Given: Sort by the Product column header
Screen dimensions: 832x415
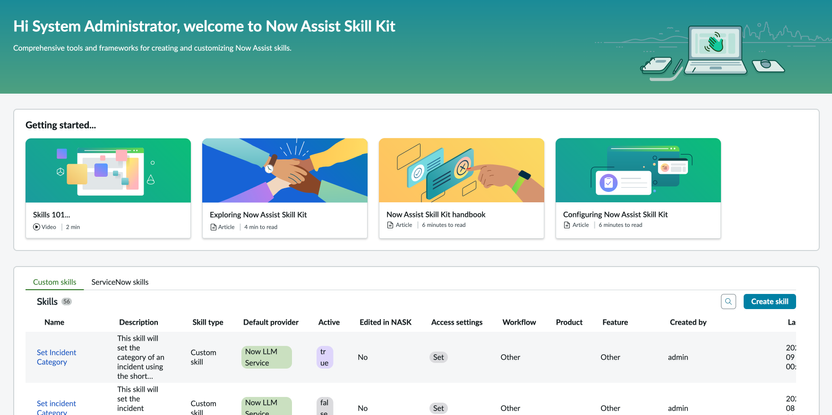Looking at the screenshot, I should pyautogui.click(x=569, y=322).
